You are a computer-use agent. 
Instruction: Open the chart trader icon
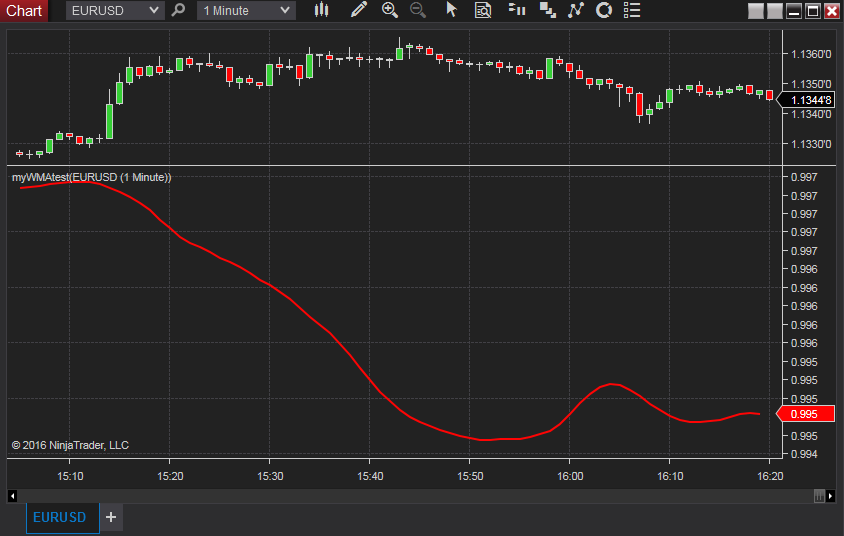(x=517, y=10)
